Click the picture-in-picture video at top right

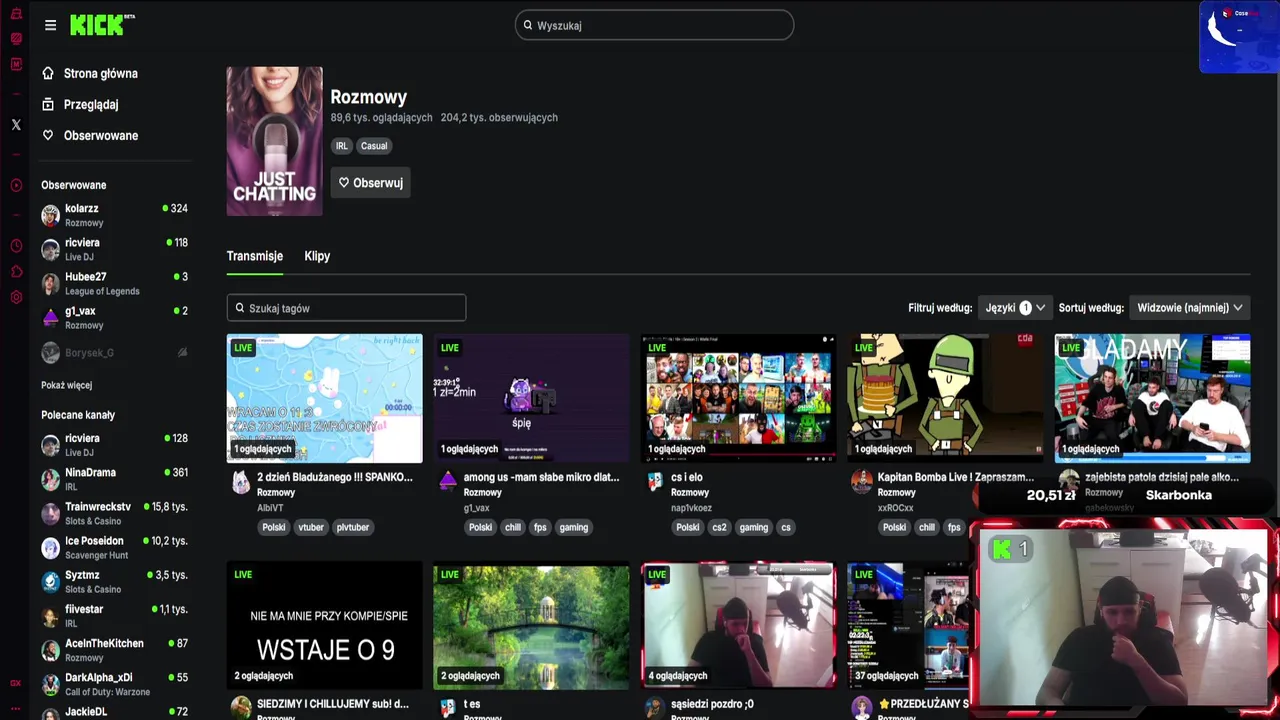[x=1239, y=37]
